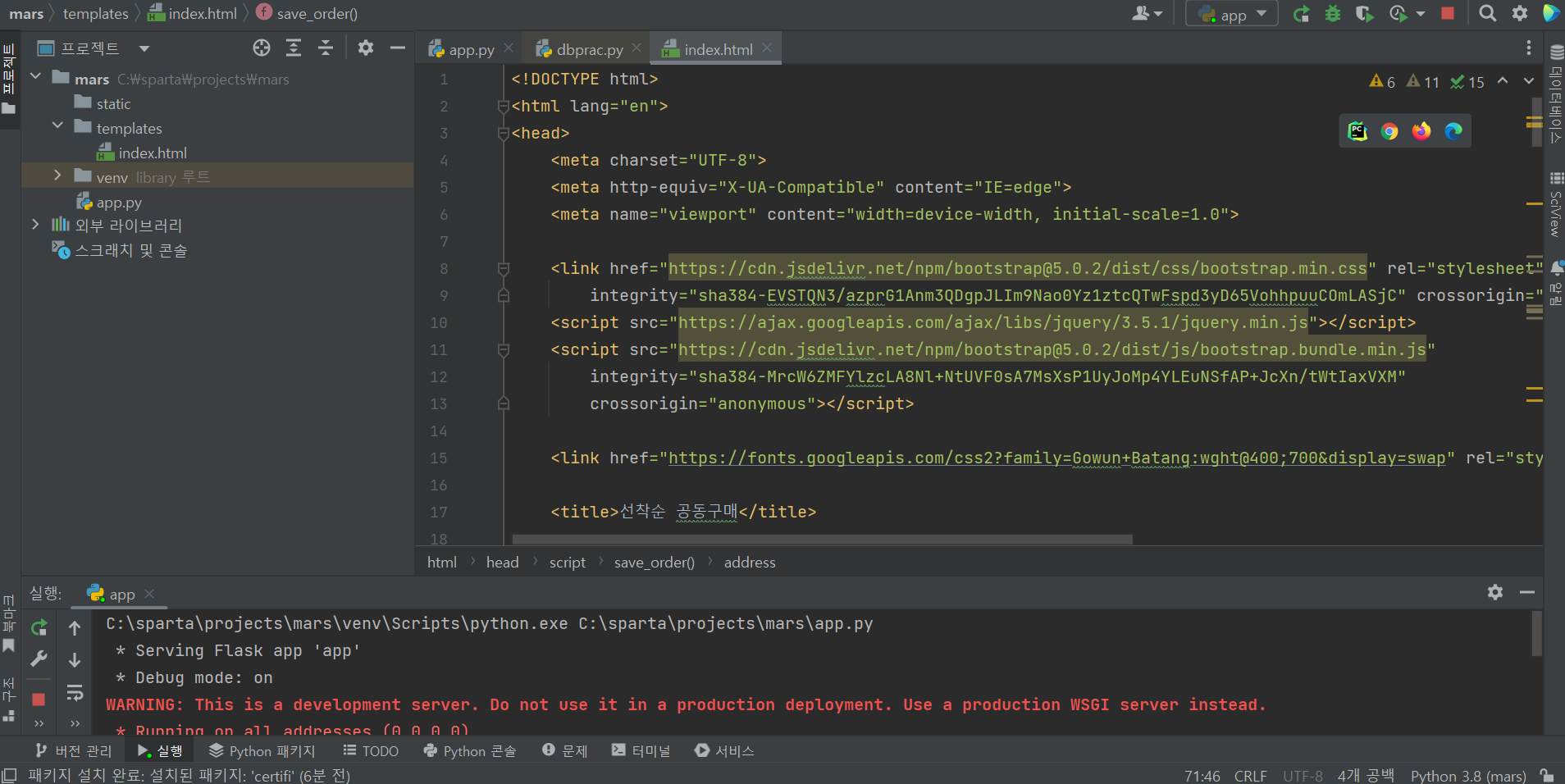Toggle read-only lock in the status bar
Image resolution: width=1565 pixels, height=784 pixels.
coord(1547,775)
